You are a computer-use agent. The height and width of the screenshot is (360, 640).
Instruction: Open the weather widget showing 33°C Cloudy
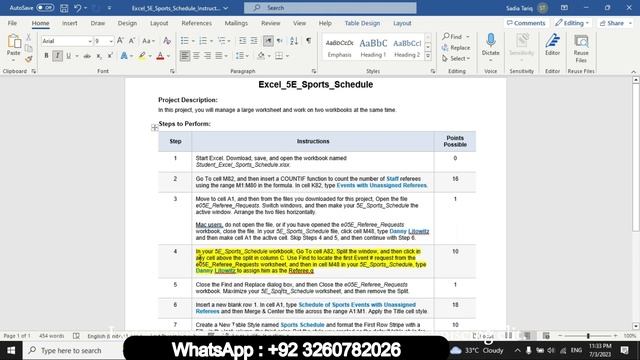477,351
